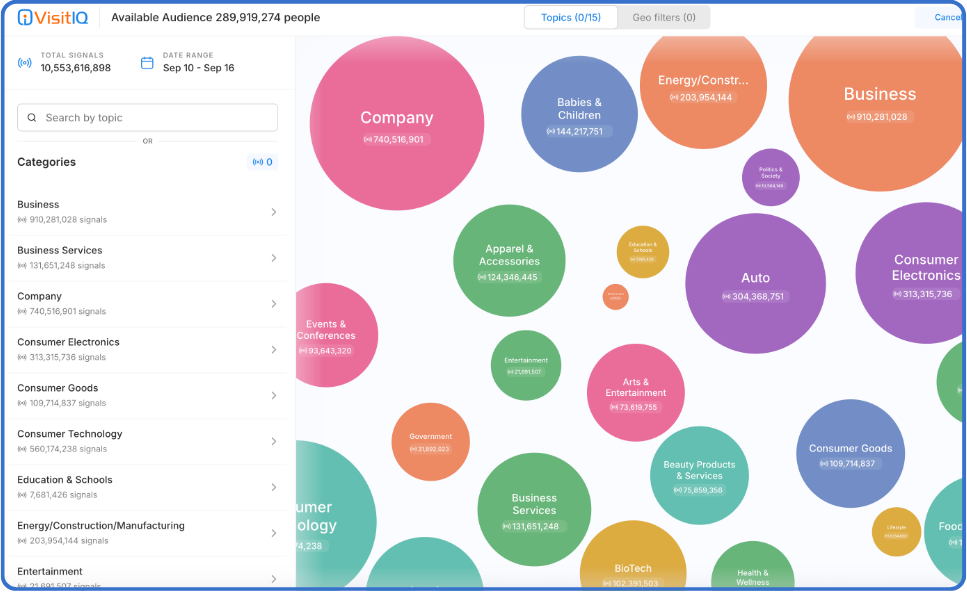Click the Categories signal counter badge

tap(263, 162)
